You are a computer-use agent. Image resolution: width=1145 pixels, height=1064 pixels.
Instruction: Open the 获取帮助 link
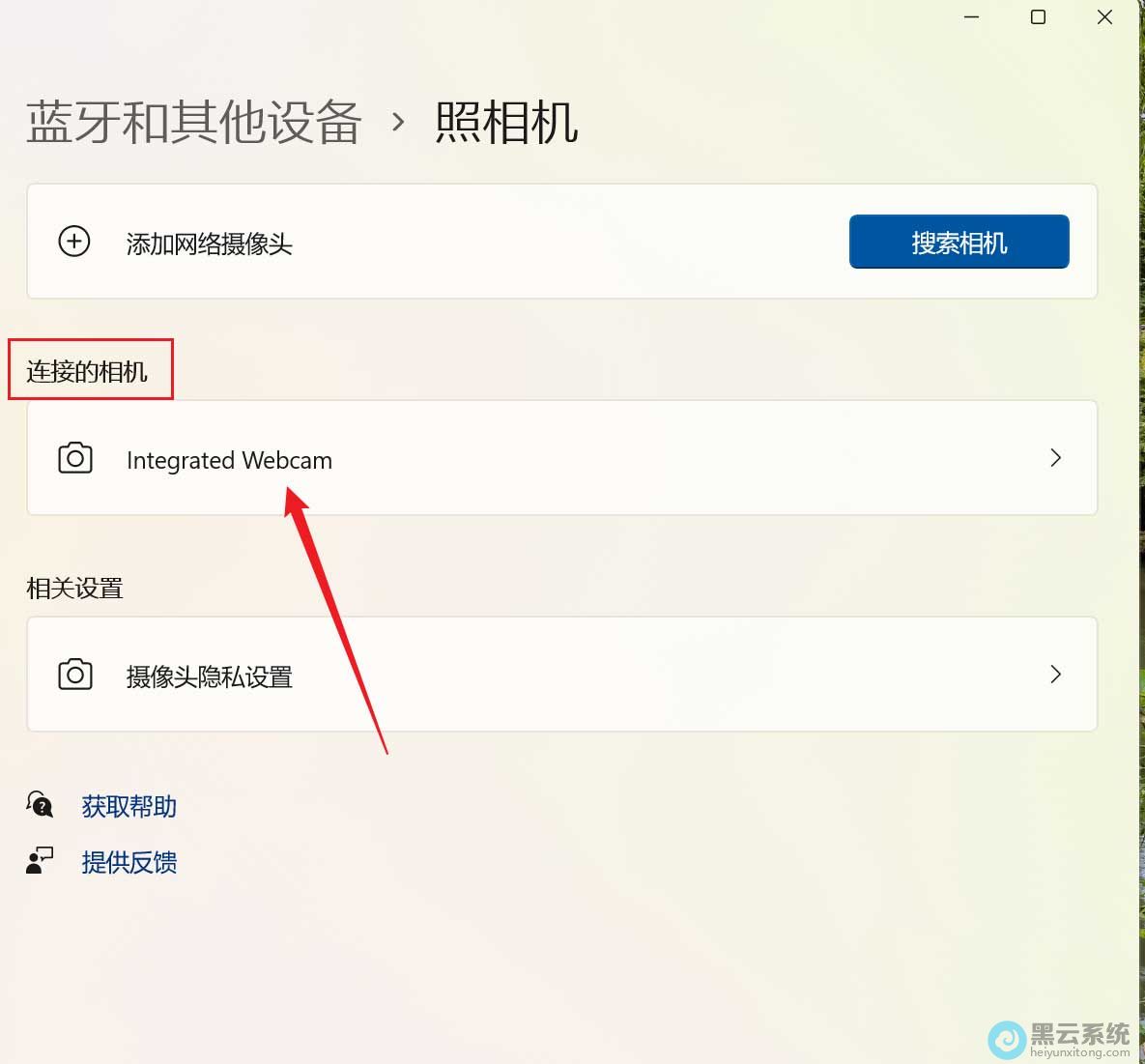(x=129, y=805)
